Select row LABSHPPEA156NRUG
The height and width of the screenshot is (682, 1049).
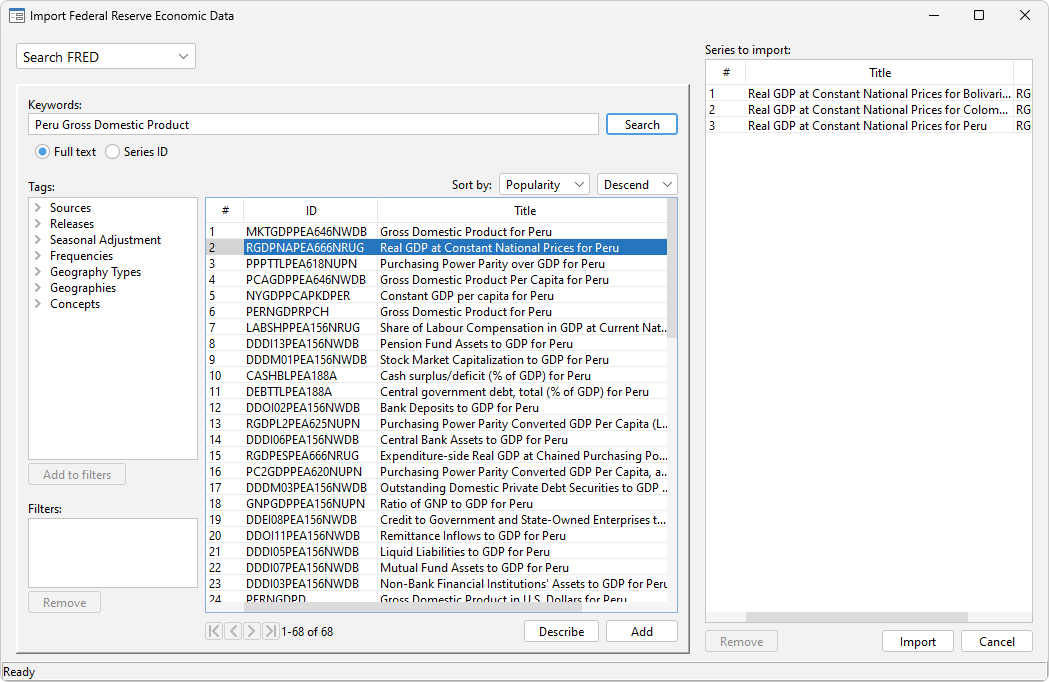click(436, 328)
